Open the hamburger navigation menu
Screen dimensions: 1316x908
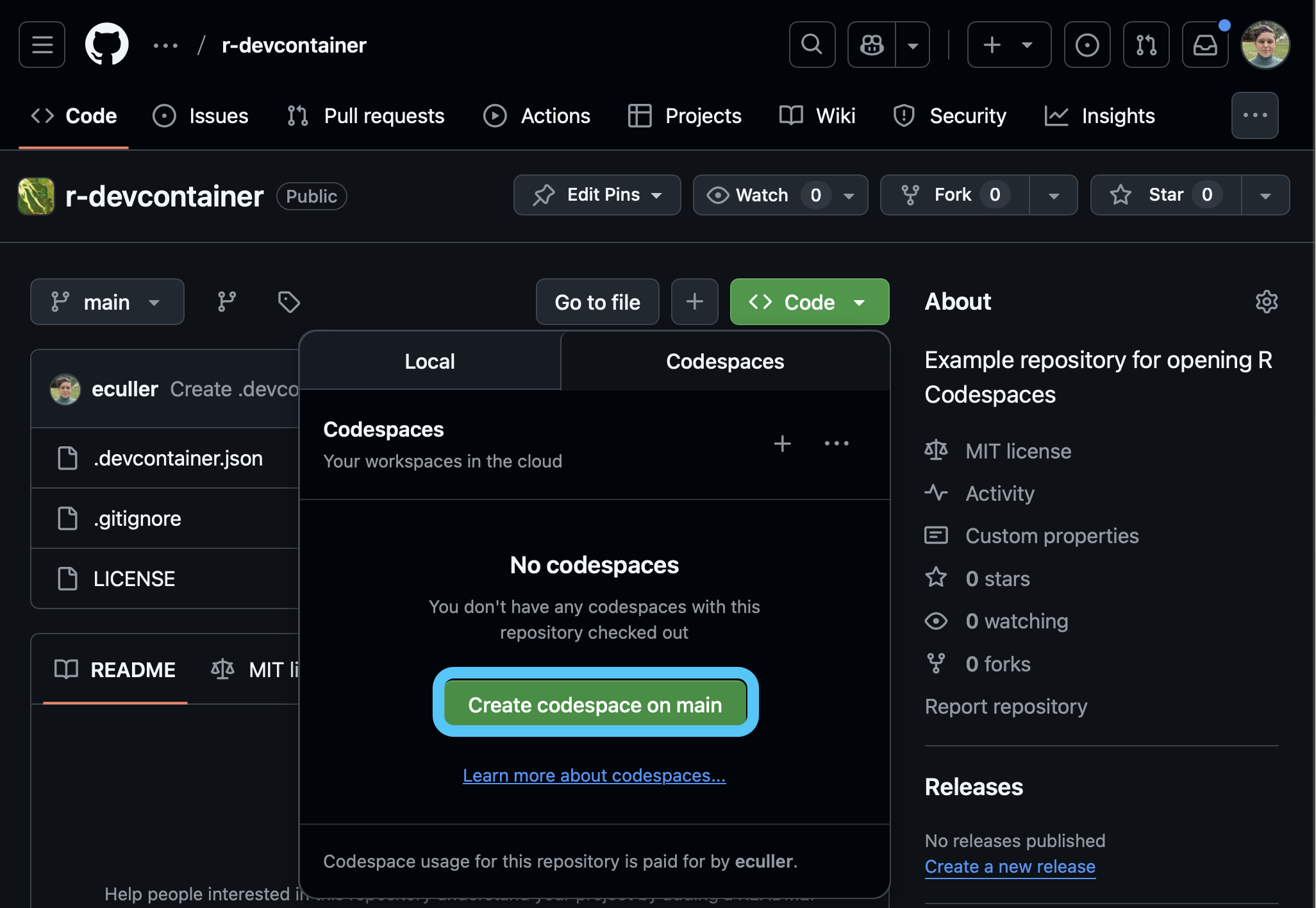coord(42,45)
